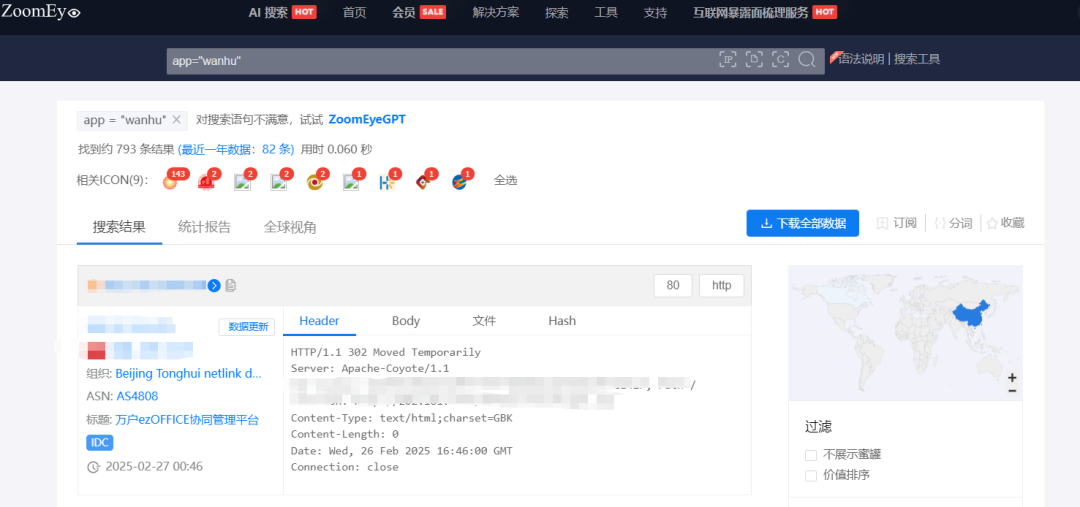Switch to 搜索结果 tab
The image size is (1080, 507).
tap(119, 227)
